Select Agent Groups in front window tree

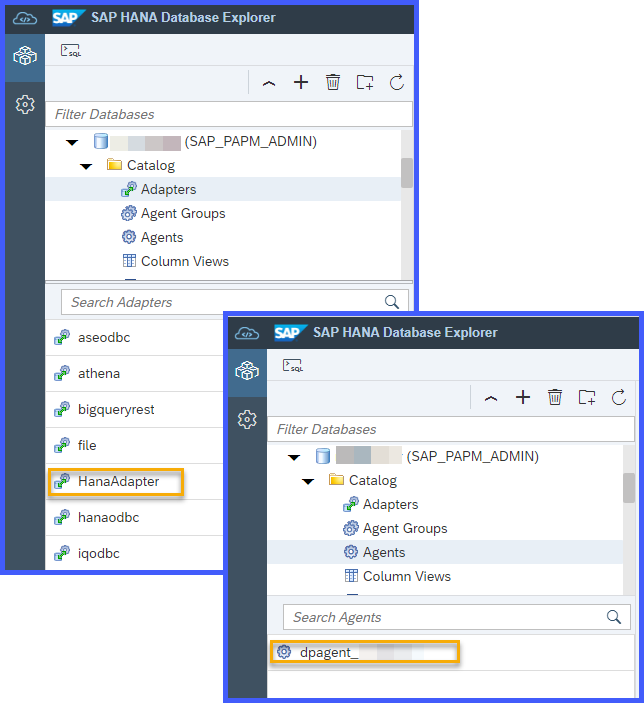click(445, 529)
